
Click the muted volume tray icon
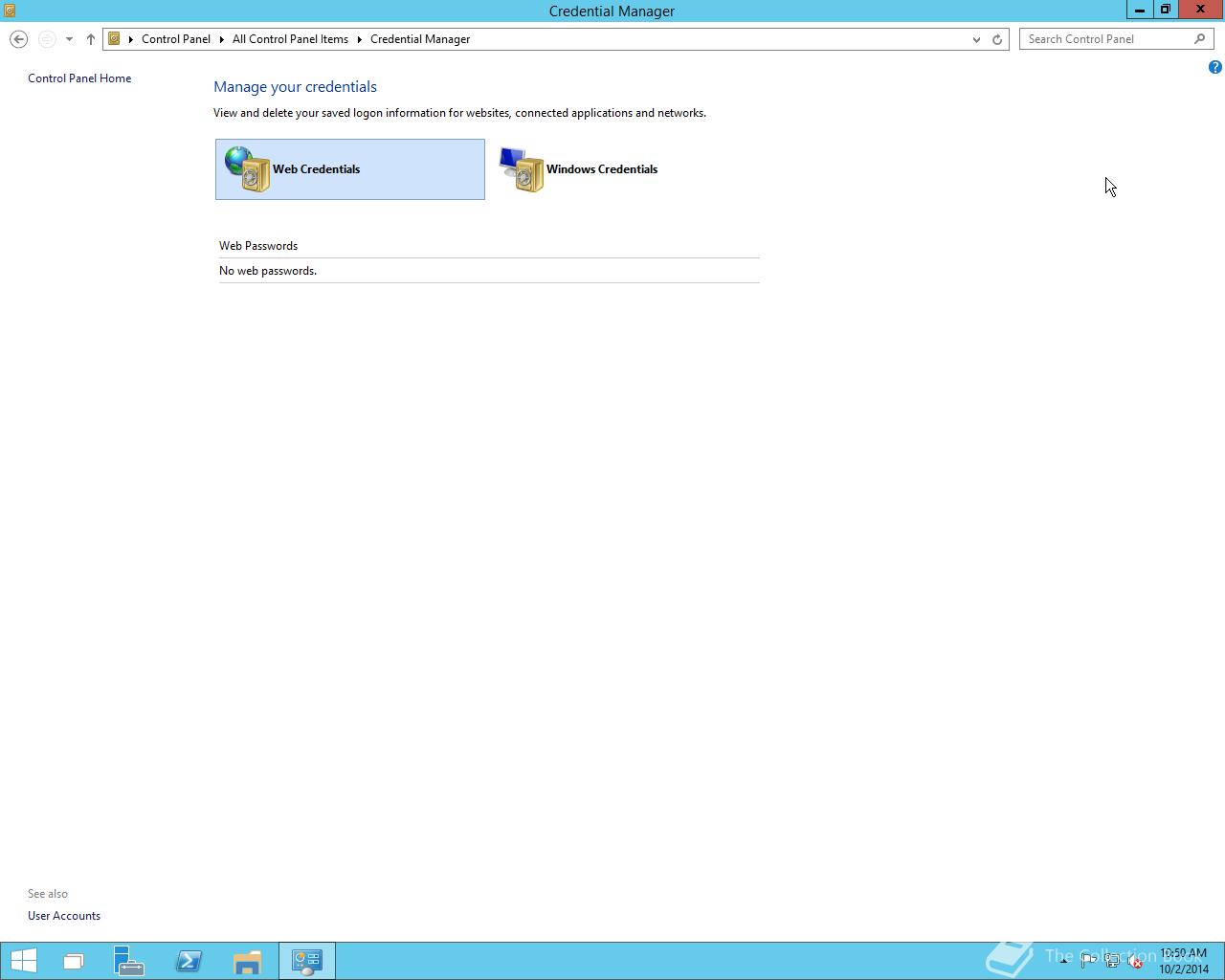click(x=1135, y=961)
